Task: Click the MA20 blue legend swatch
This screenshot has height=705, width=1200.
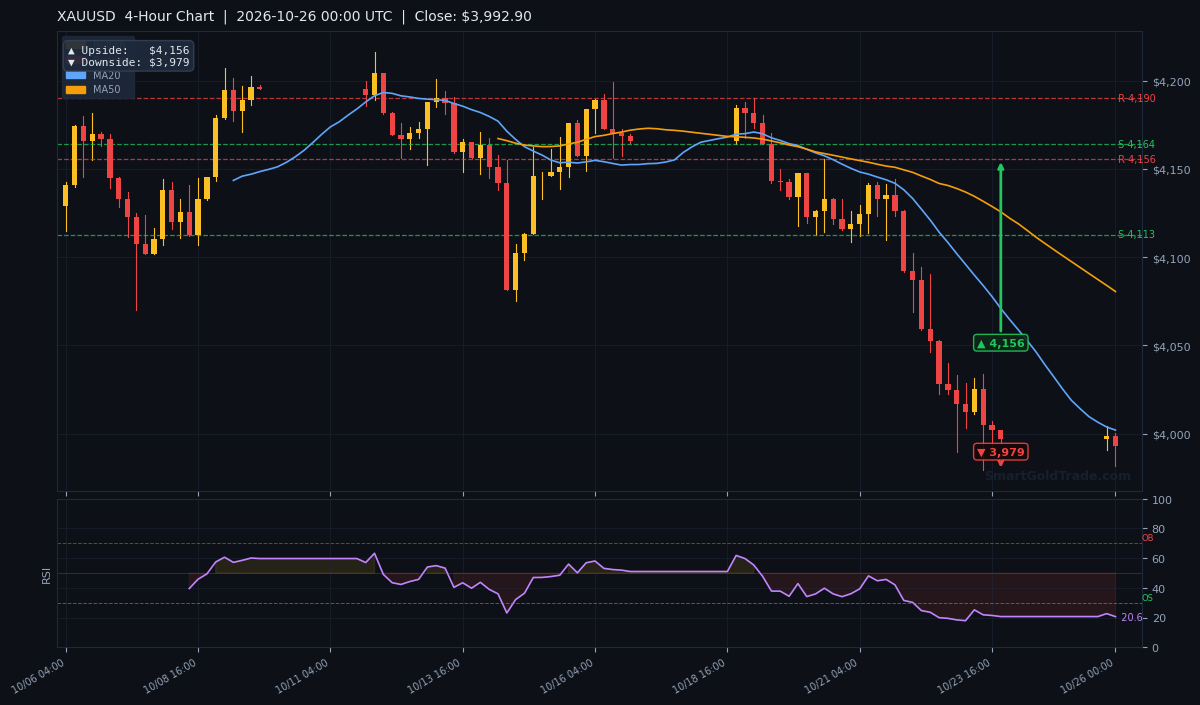Action: 76,75
